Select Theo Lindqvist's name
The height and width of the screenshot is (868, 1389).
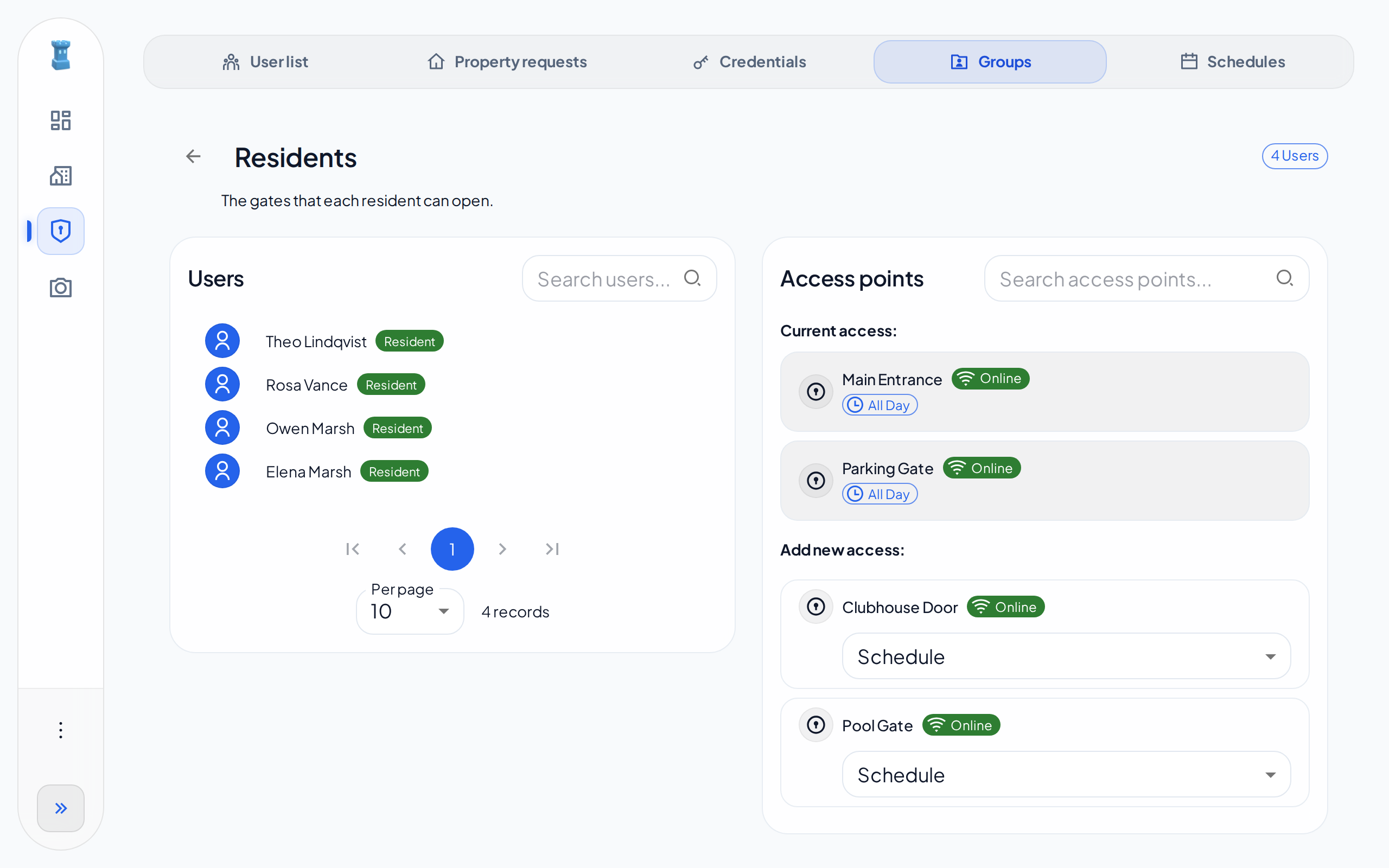click(316, 342)
